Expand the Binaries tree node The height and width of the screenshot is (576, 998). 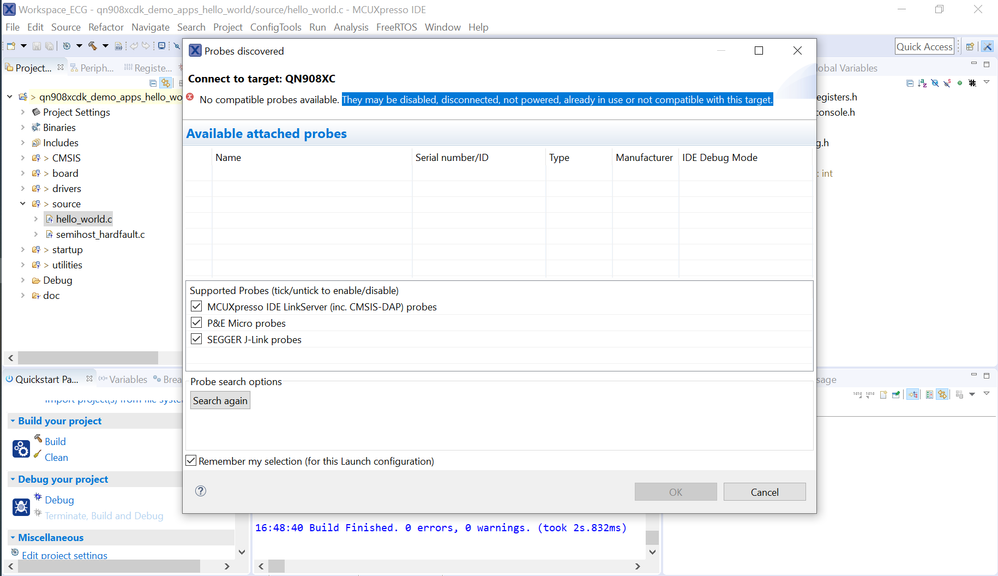click(x=23, y=127)
